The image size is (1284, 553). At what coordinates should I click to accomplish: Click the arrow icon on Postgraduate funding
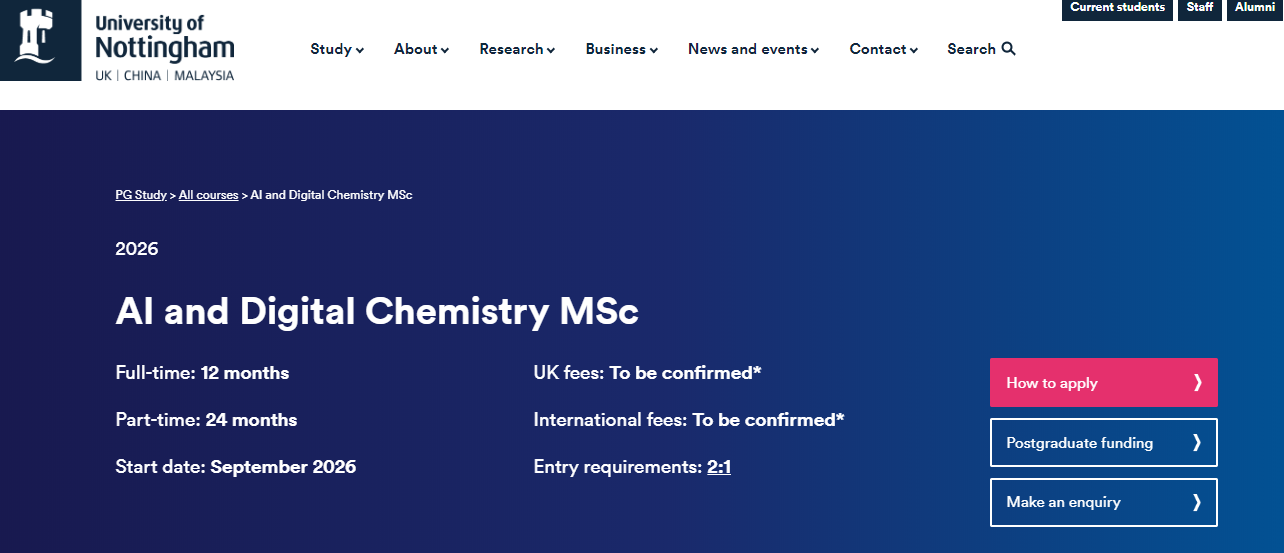pos(1197,443)
